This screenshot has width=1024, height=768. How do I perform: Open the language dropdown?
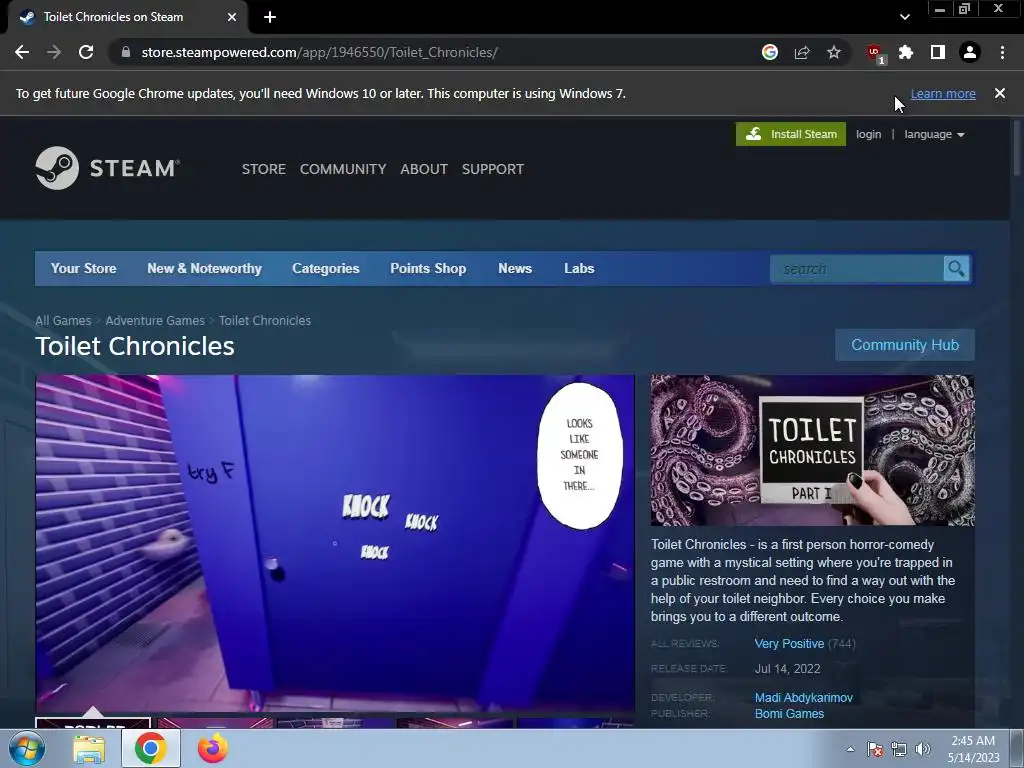click(x=935, y=134)
